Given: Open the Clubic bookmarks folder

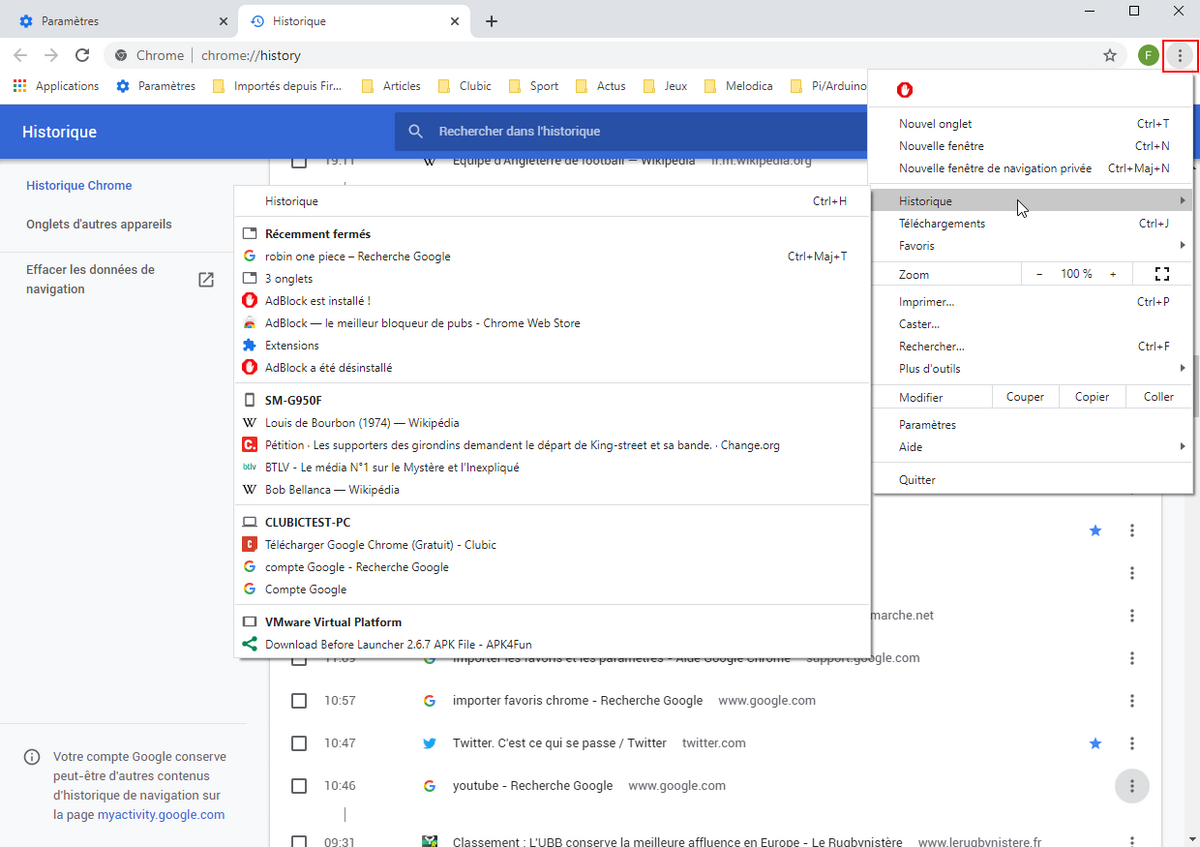Looking at the screenshot, I should tap(463, 86).
